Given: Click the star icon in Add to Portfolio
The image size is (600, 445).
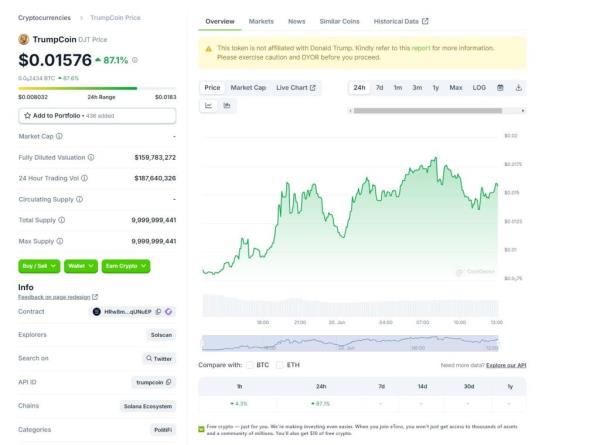Looking at the screenshot, I should [x=27, y=116].
